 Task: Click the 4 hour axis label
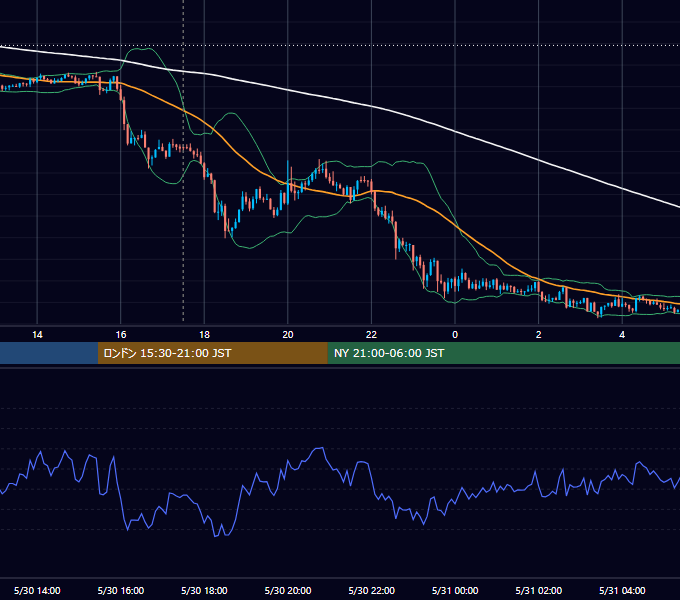tap(622, 335)
